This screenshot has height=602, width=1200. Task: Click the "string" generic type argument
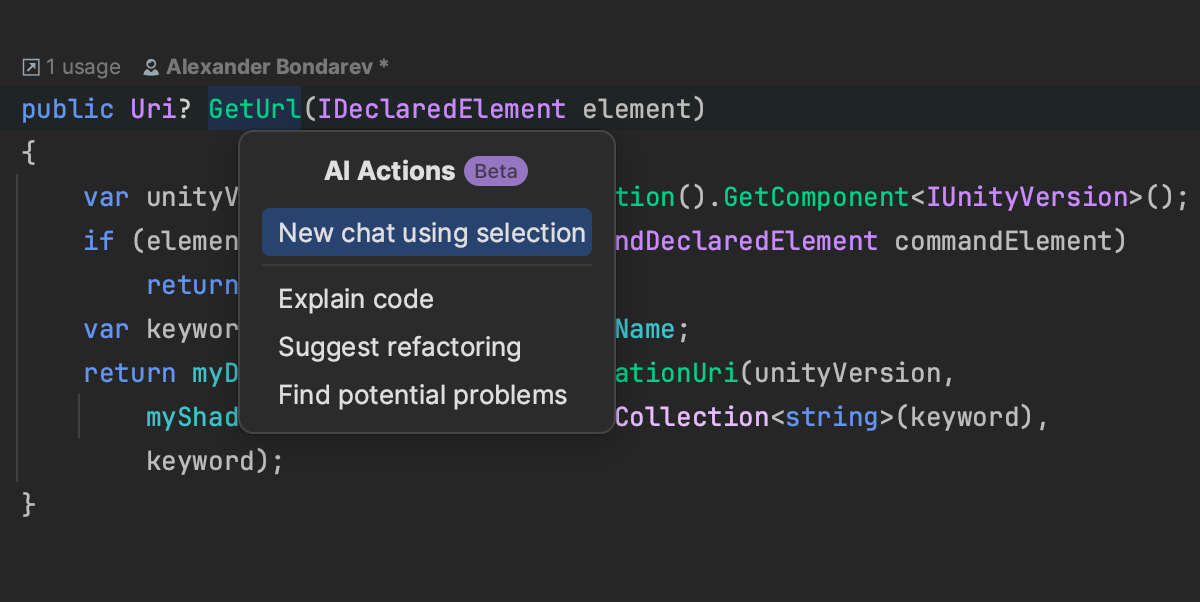point(832,417)
